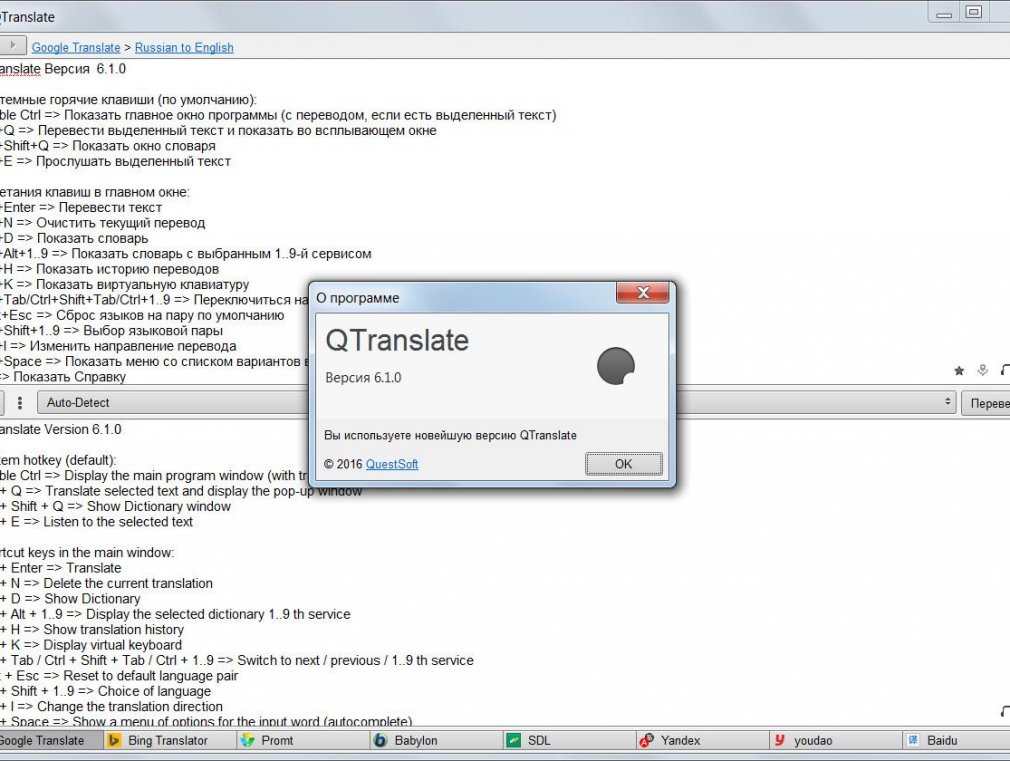Viewport: 1010px width, 761px height.
Task: Open the Auto-Detect source language dropdown
Action: (173, 403)
